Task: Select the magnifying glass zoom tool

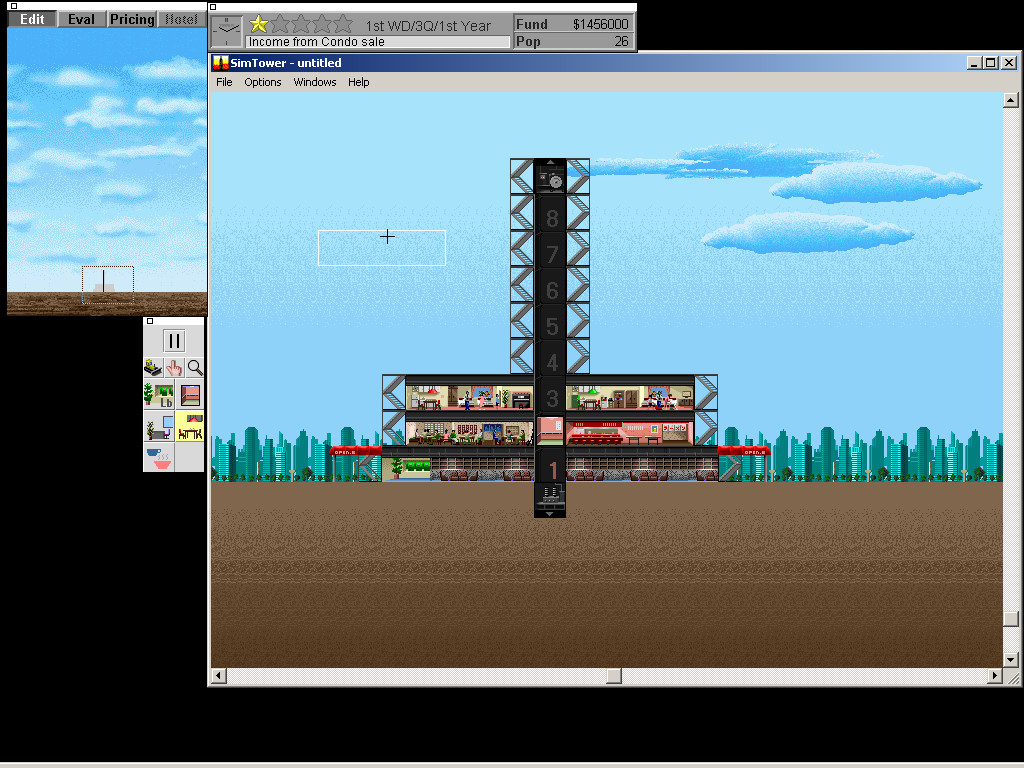Action: pos(195,368)
